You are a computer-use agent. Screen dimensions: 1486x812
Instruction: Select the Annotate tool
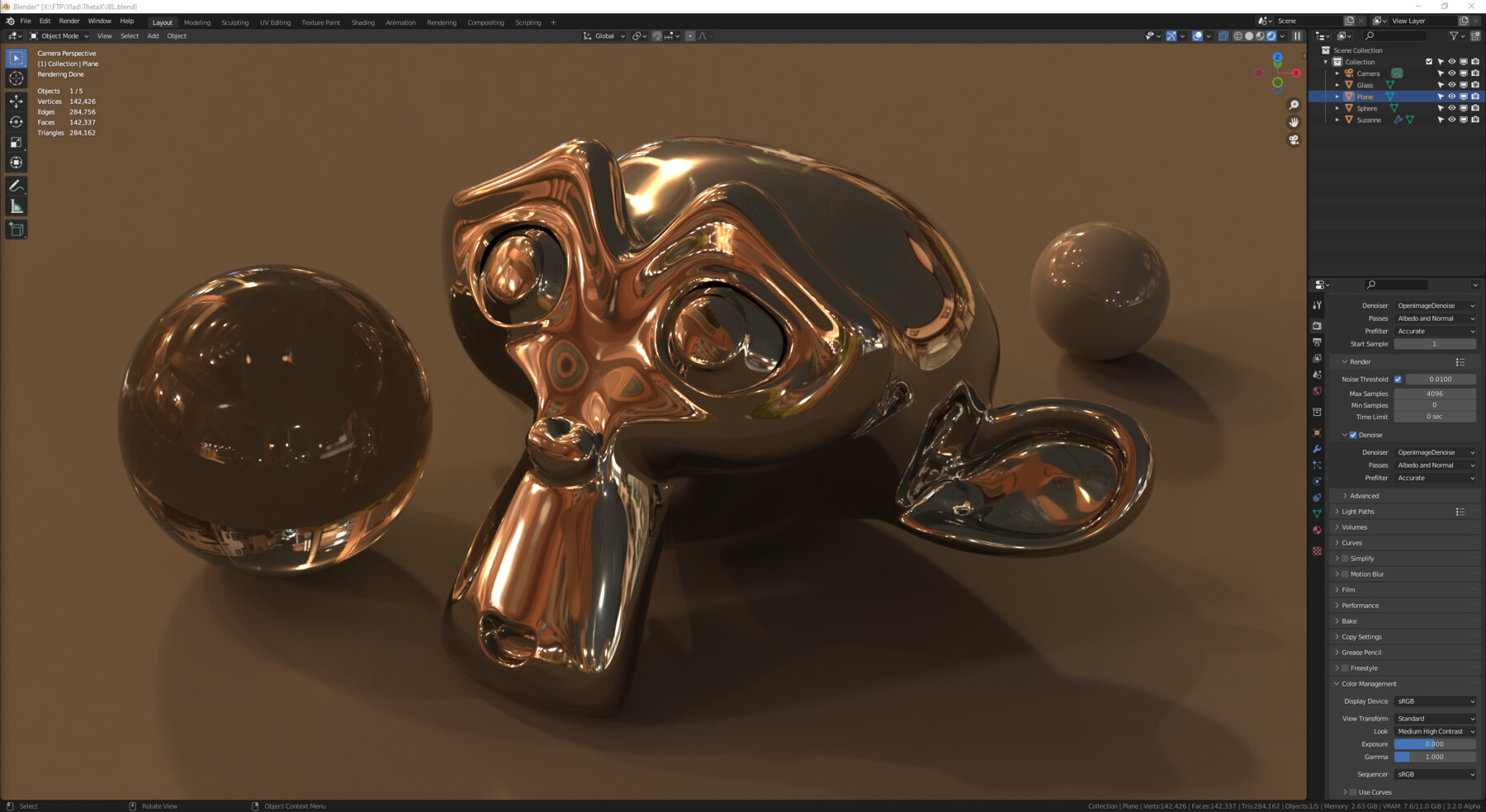tap(16, 186)
